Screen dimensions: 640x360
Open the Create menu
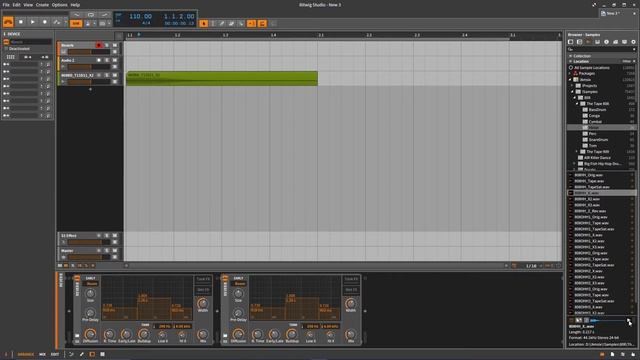[x=42, y=5]
